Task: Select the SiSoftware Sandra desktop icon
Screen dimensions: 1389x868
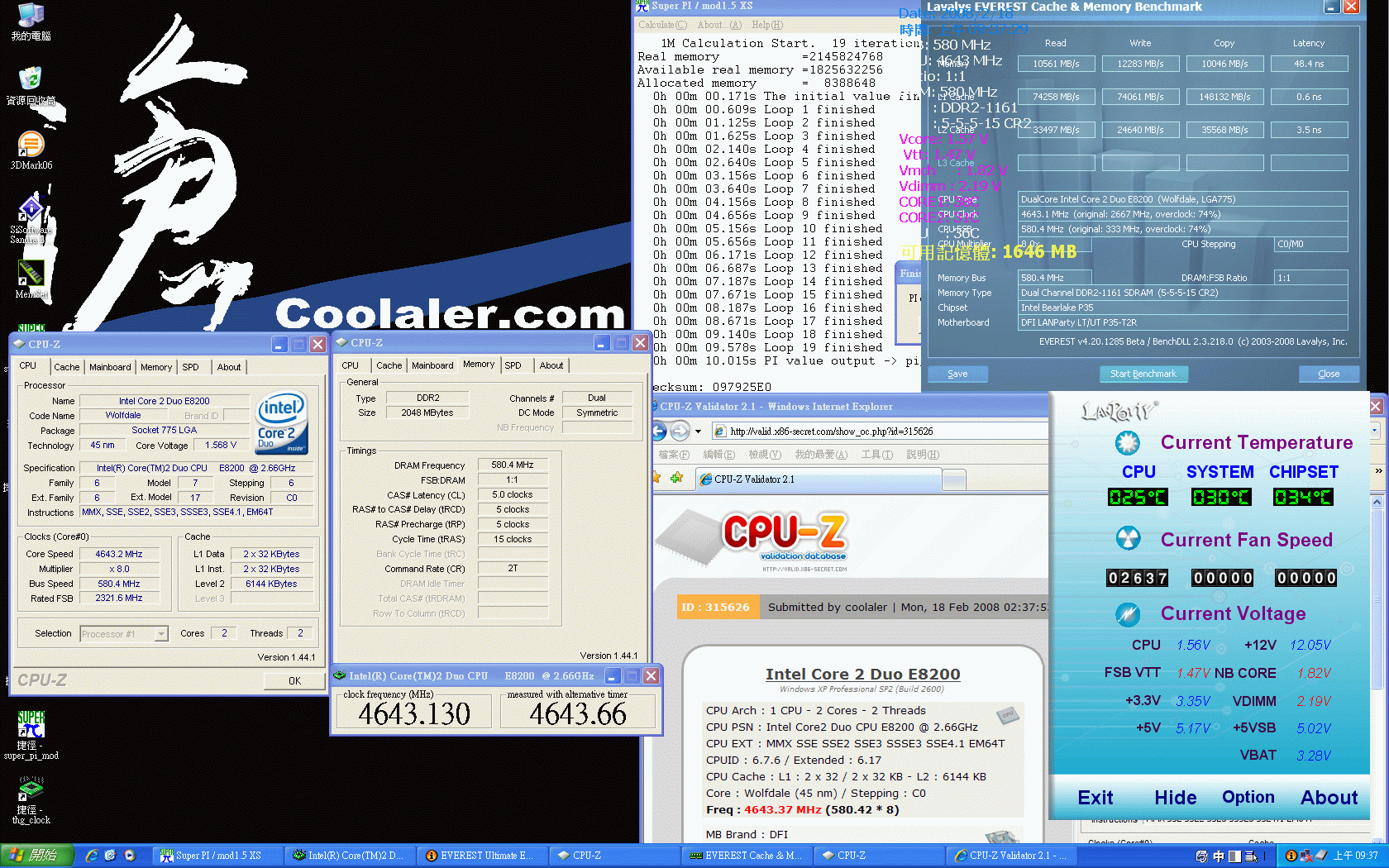Action: (31, 220)
